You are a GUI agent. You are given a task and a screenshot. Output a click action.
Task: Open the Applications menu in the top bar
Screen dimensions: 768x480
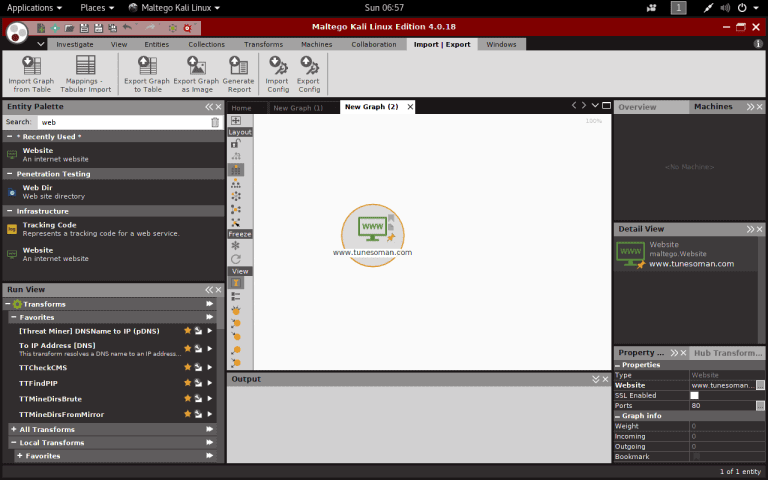[x=34, y=8]
